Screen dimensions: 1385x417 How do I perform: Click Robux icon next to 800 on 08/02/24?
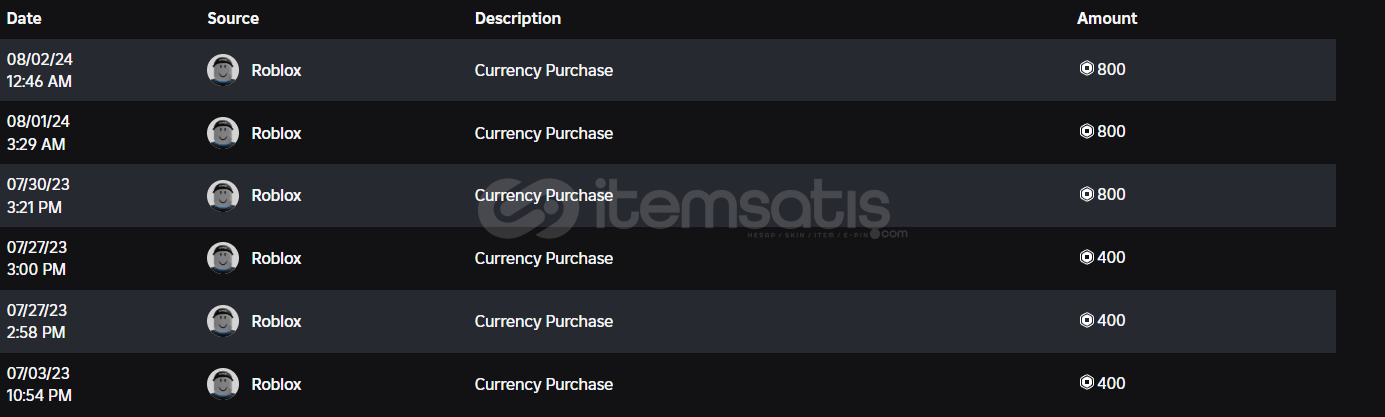click(x=1086, y=69)
